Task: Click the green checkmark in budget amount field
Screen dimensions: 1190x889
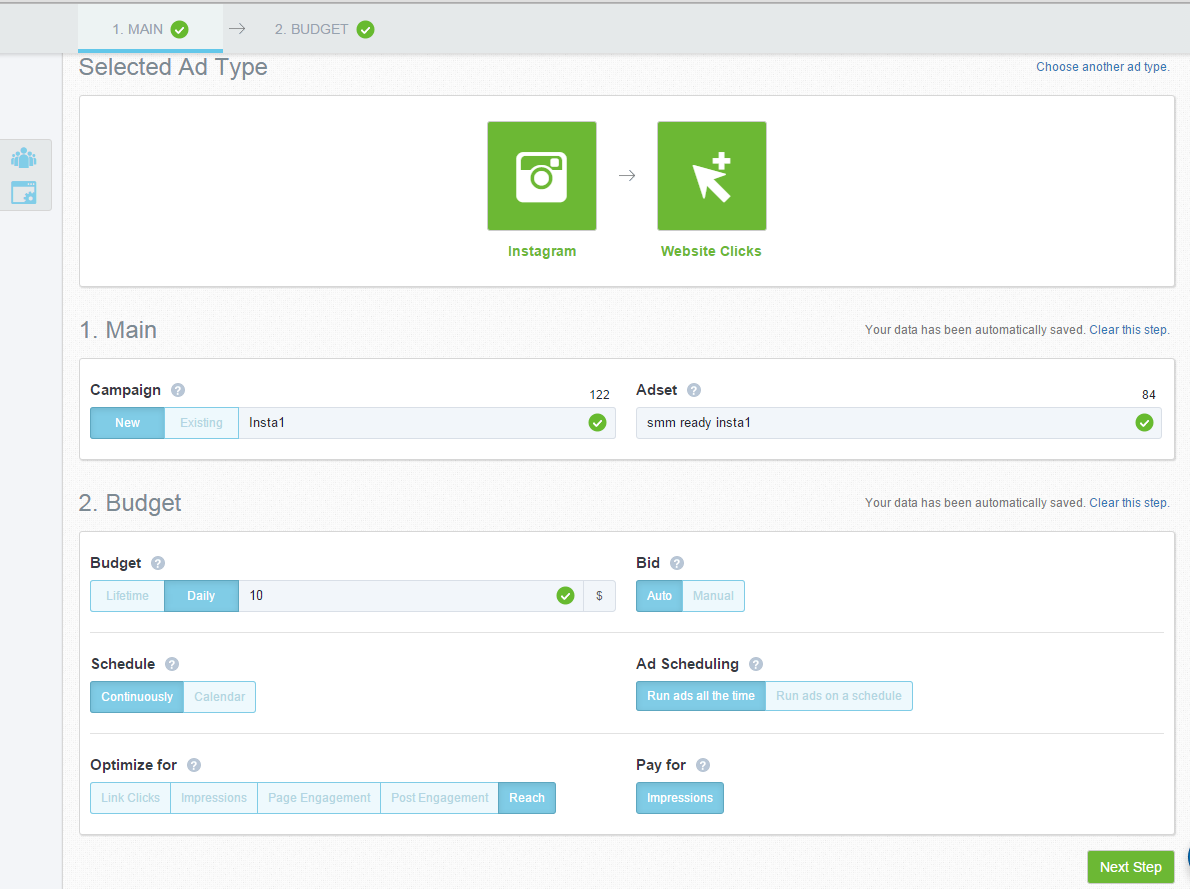Action: click(565, 596)
